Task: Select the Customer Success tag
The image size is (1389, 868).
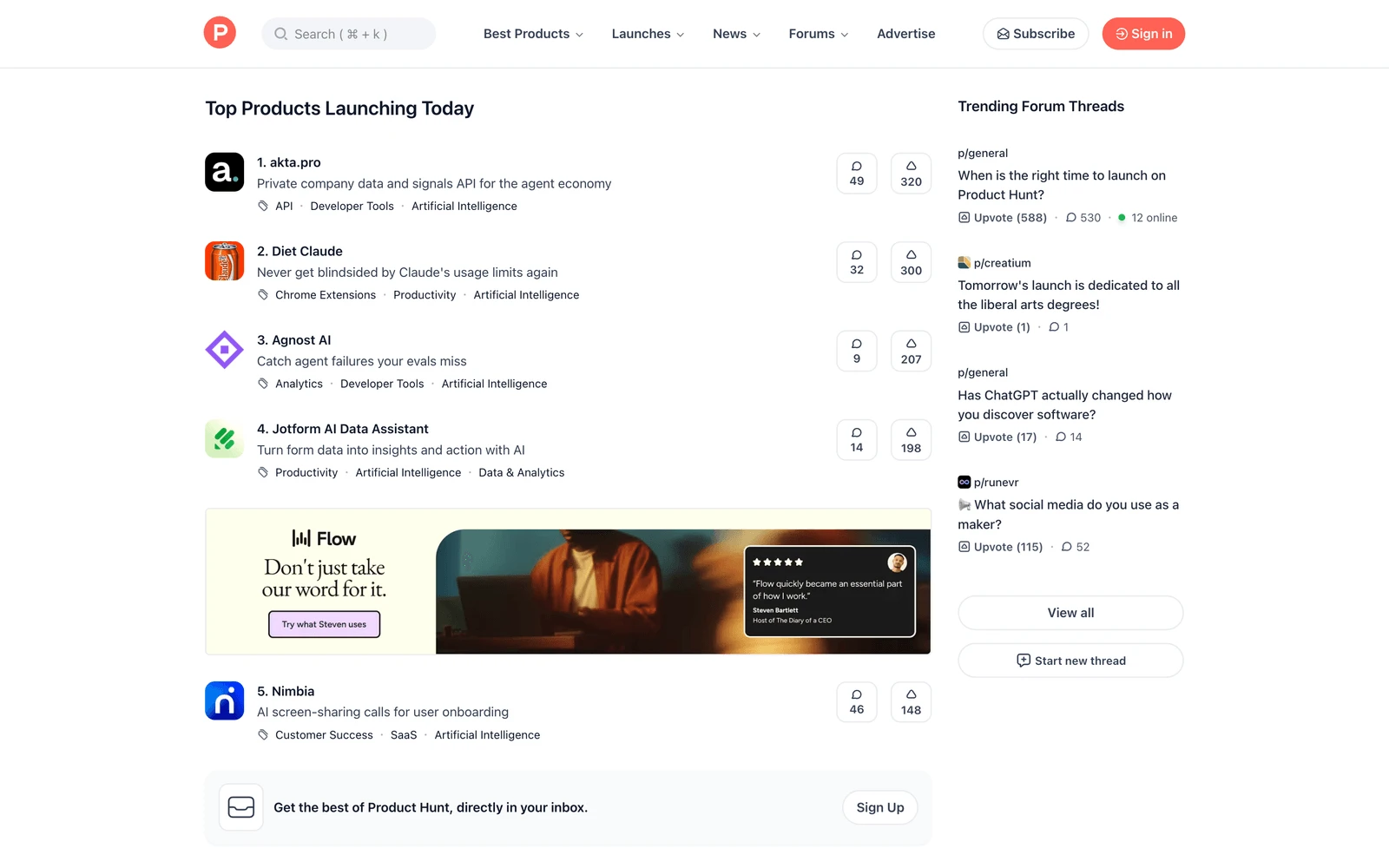Action: (324, 734)
